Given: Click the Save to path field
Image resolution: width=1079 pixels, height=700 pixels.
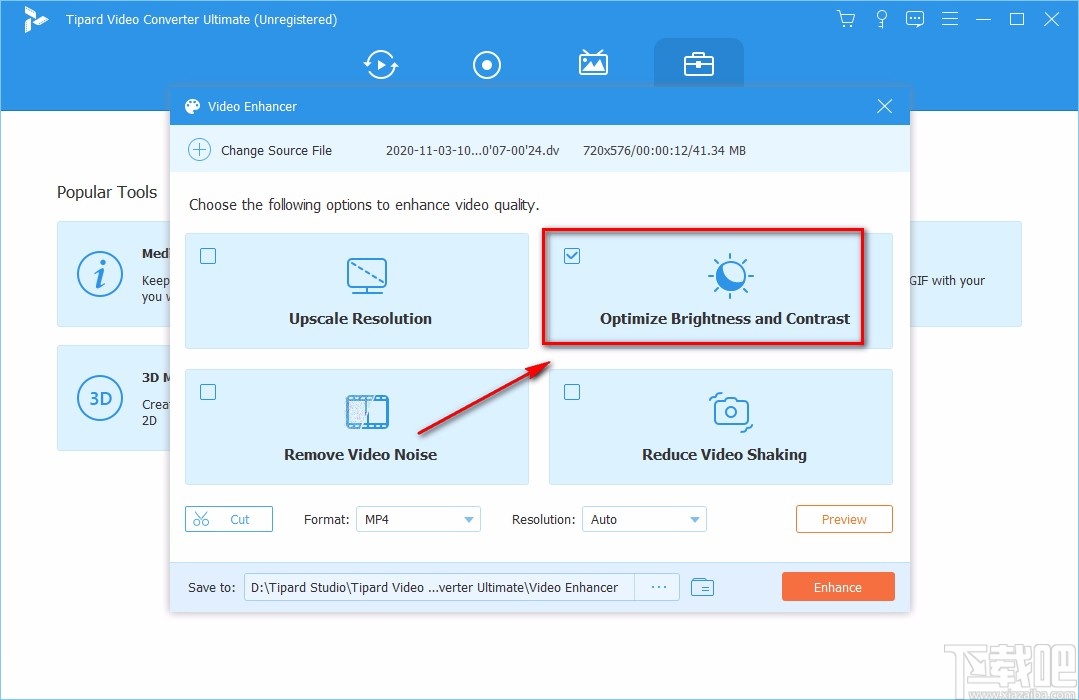Looking at the screenshot, I should click(x=439, y=587).
